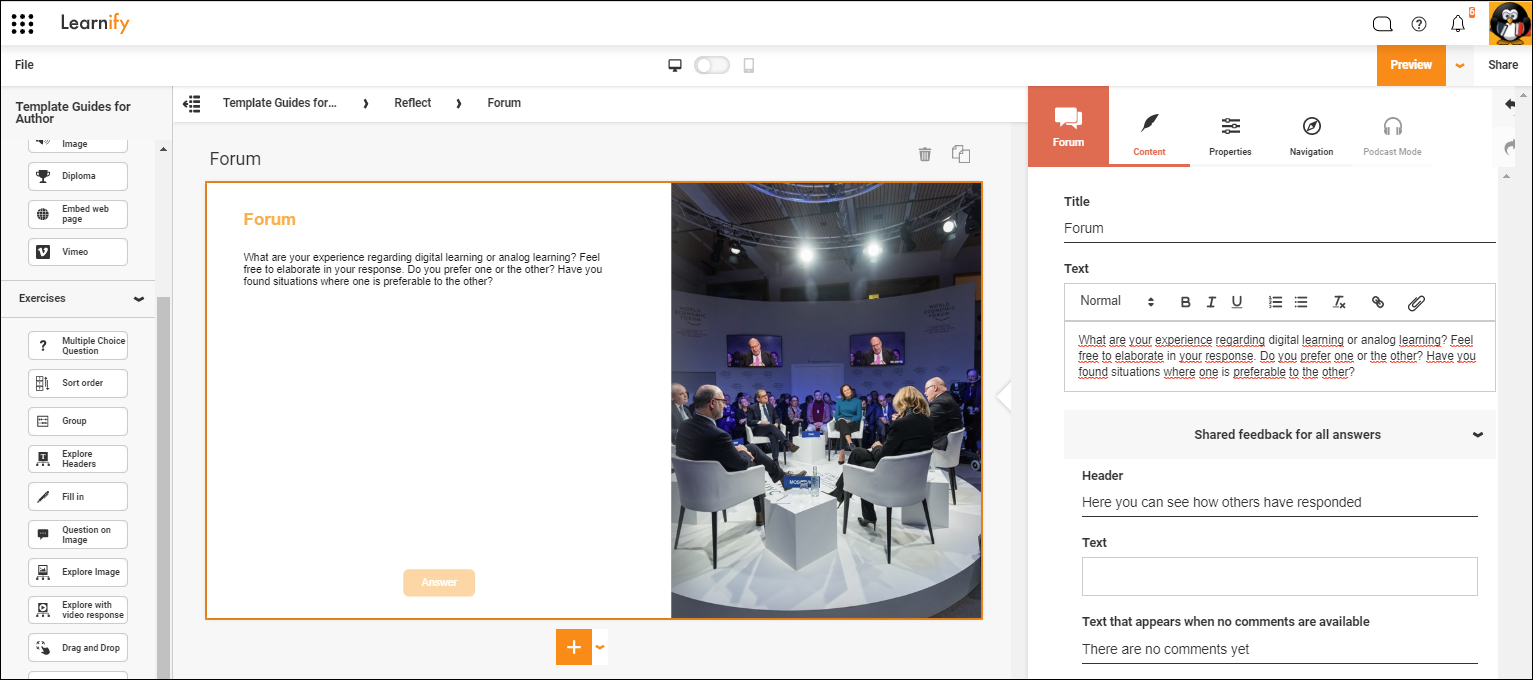Screen dimensions: 1533x680
Task: Click the forum panel discussion image
Action: [x=826, y=400]
